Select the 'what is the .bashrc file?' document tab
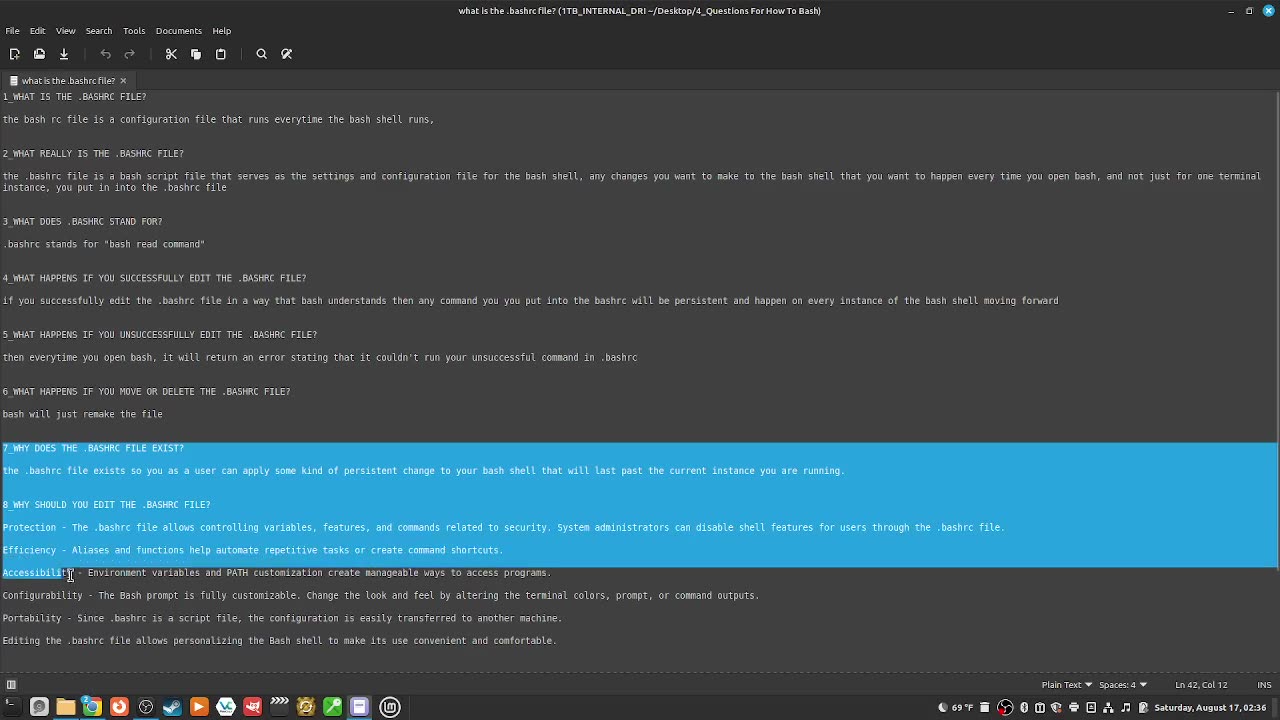This screenshot has height=720, width=1280. [67, 81]
